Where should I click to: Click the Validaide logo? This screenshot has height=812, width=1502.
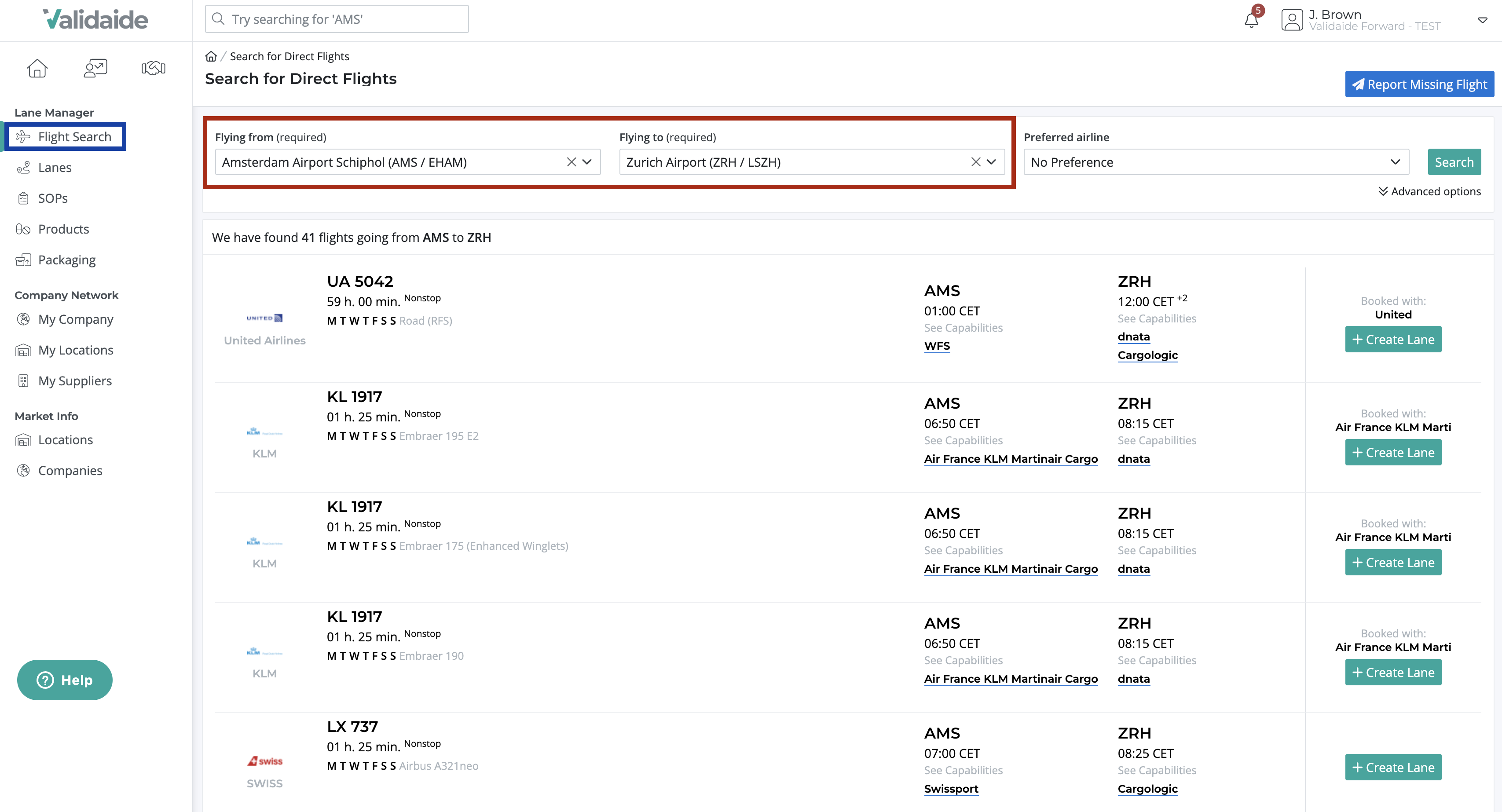[95, 20]
